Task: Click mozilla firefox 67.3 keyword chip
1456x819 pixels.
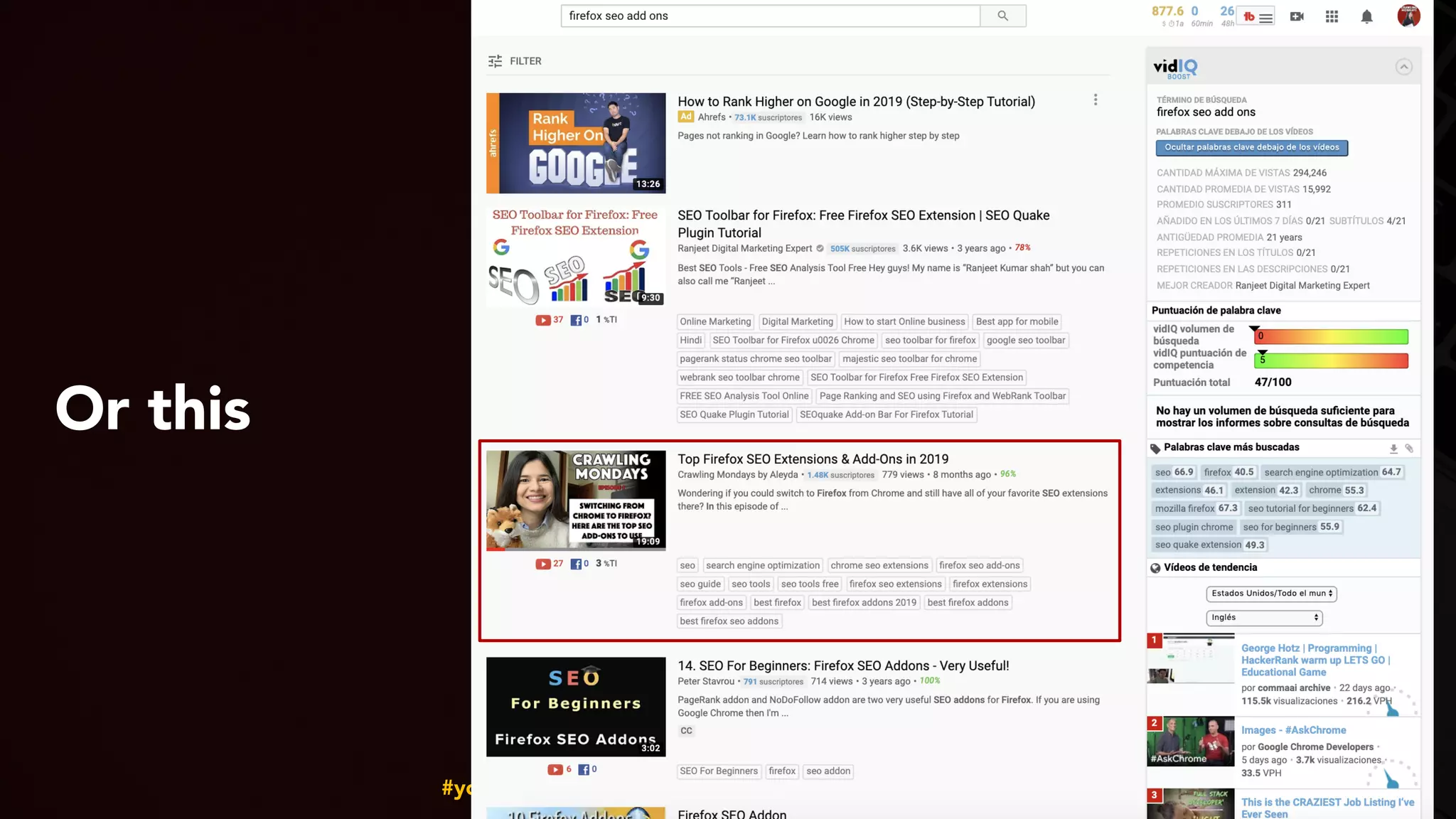Action: point(1196,508)
